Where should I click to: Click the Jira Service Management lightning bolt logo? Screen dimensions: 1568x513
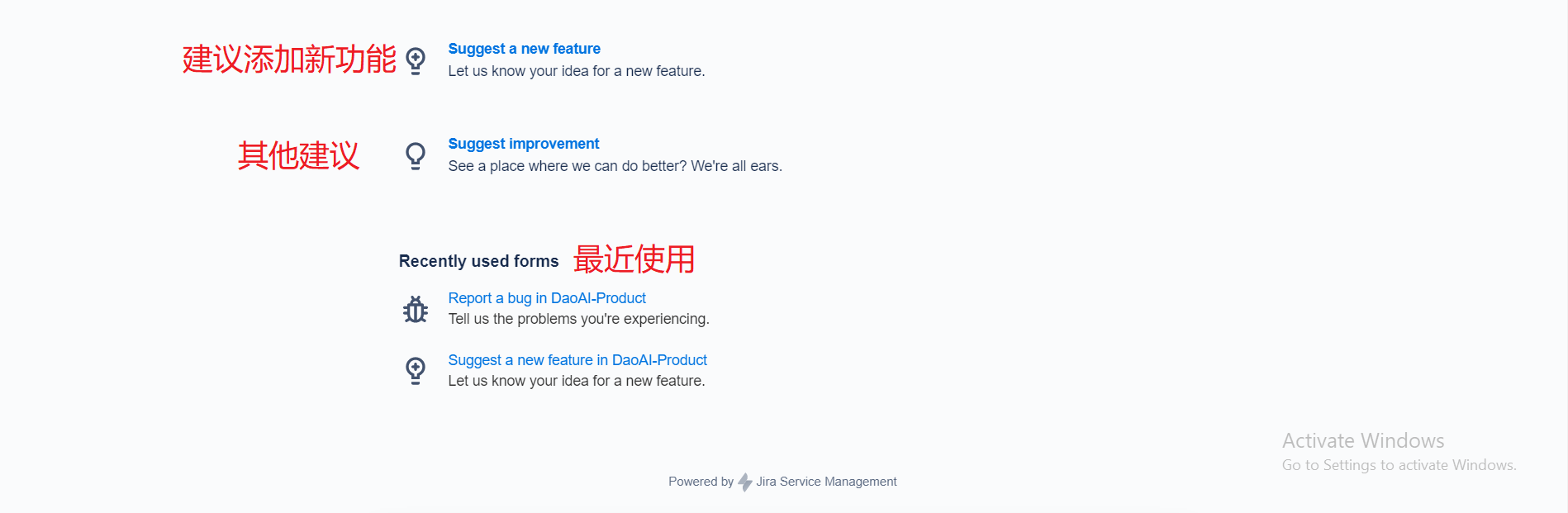(x=745, y=482)
